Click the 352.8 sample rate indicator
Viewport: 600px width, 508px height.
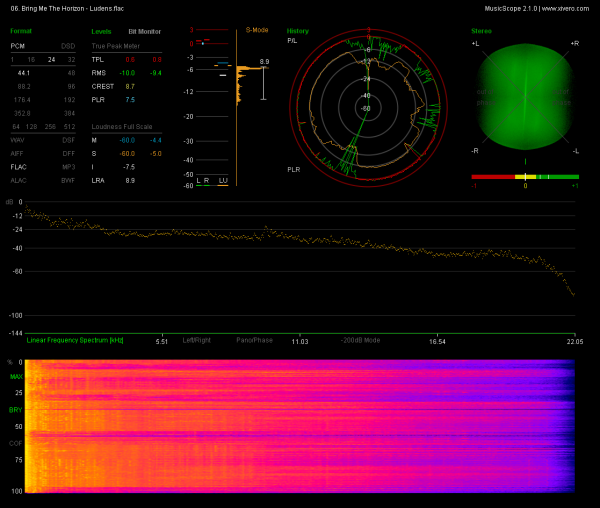coord(22,114)
